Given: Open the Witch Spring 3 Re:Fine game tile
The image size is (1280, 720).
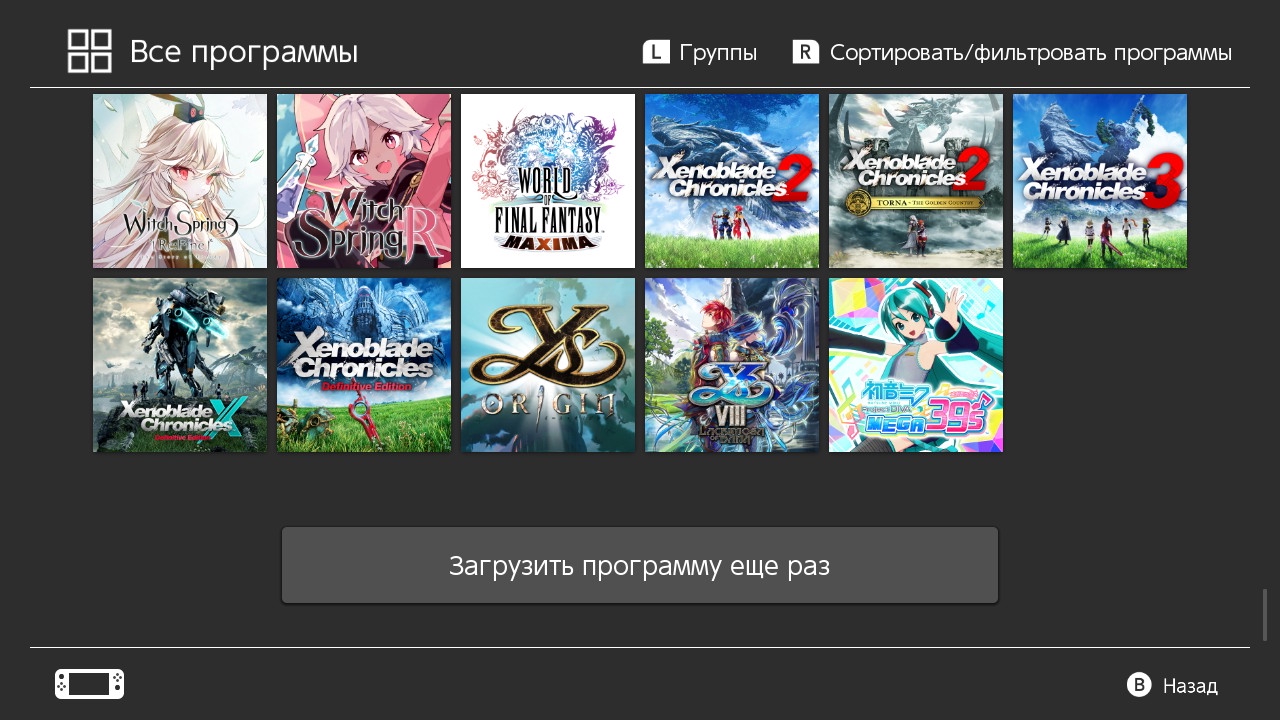Looking at the screenshot, I should click(x=180, y=181).
